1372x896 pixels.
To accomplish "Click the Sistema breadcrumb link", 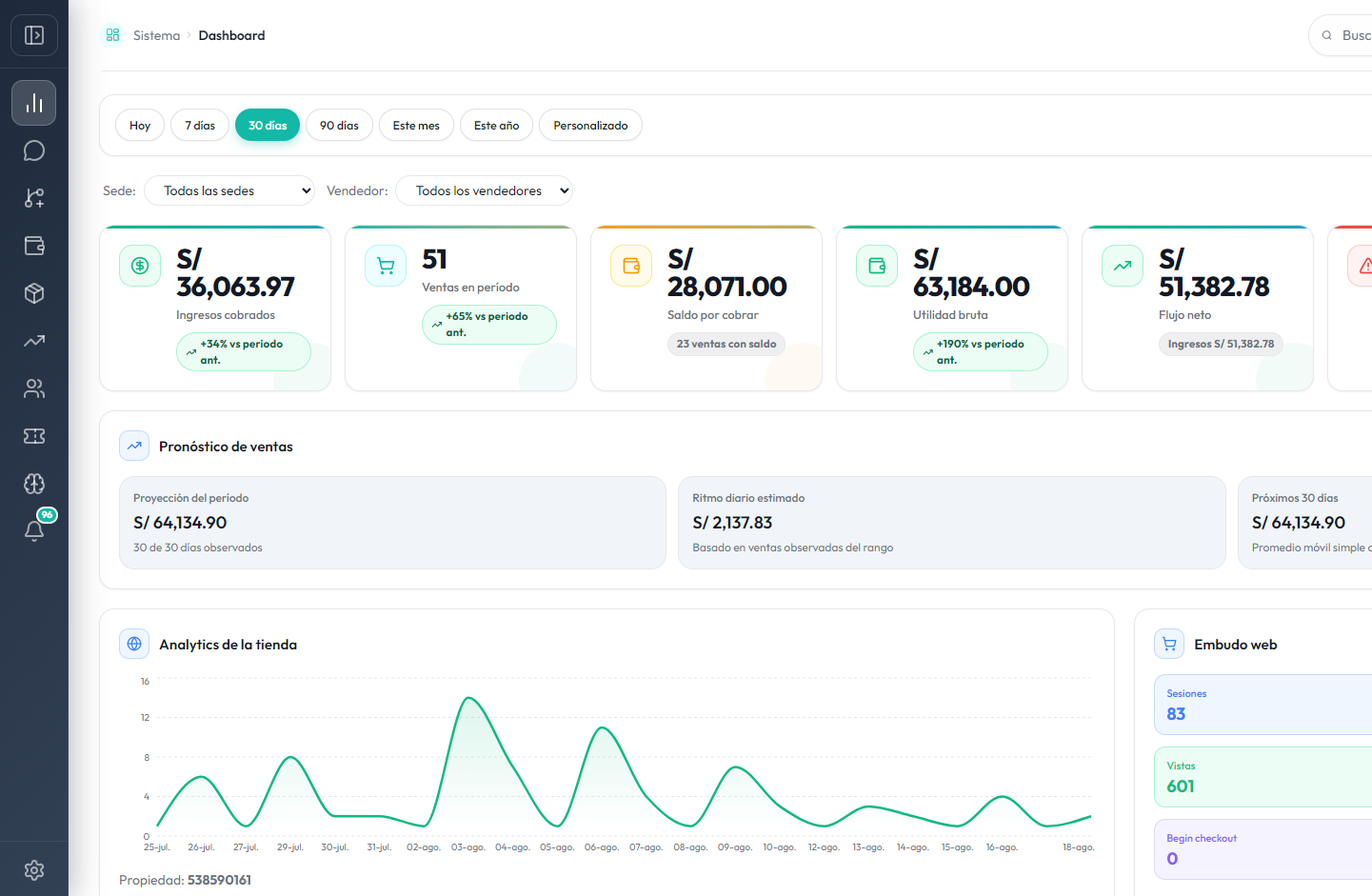I will [x=156, y=35].
